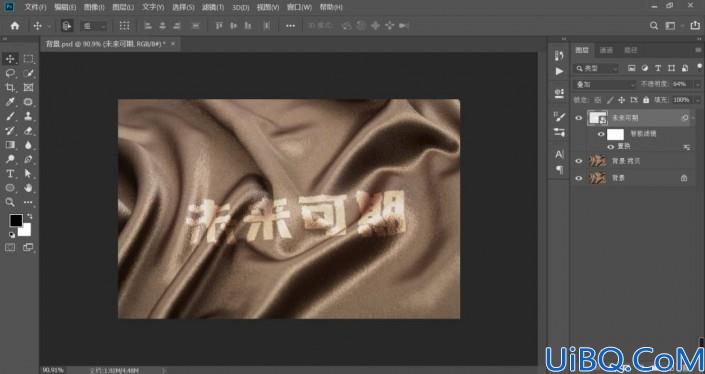Select the Move tool in the toolbox
Image resolution: width=705 pixels, height=374 pixels.
point(10,59)
